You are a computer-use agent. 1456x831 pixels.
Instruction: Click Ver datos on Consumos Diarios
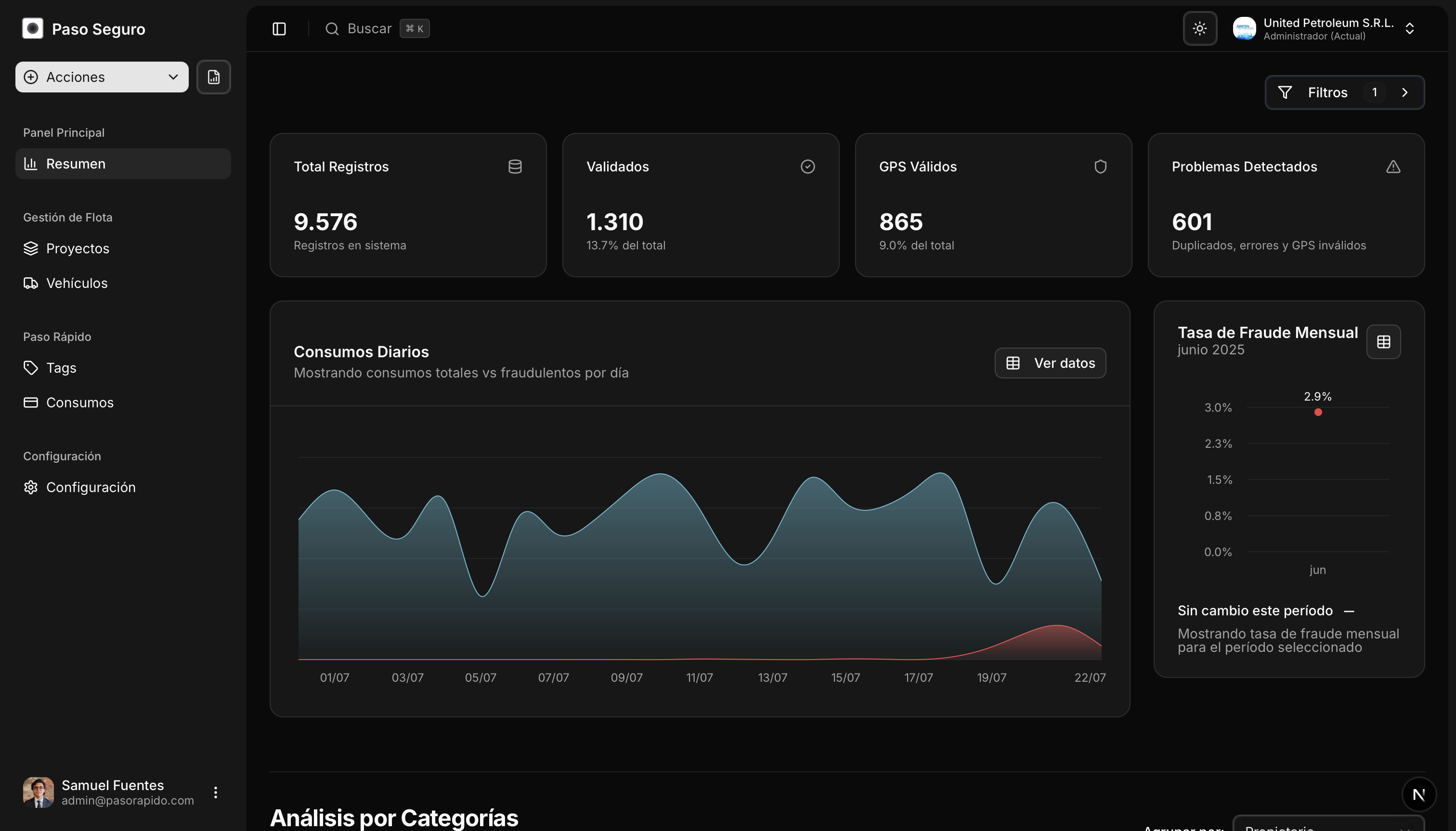click(x=1049, y=363)
